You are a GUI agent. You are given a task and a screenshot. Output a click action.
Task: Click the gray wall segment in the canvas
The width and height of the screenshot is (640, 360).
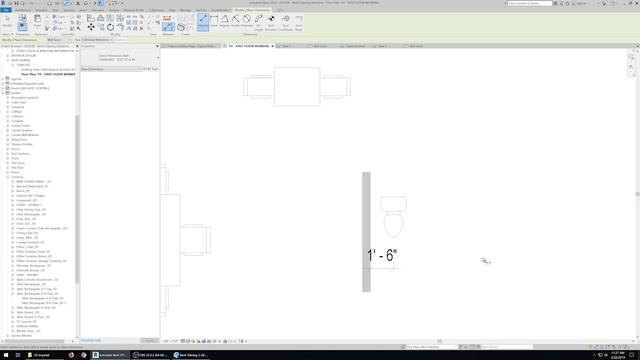click(x=366, y=232)
